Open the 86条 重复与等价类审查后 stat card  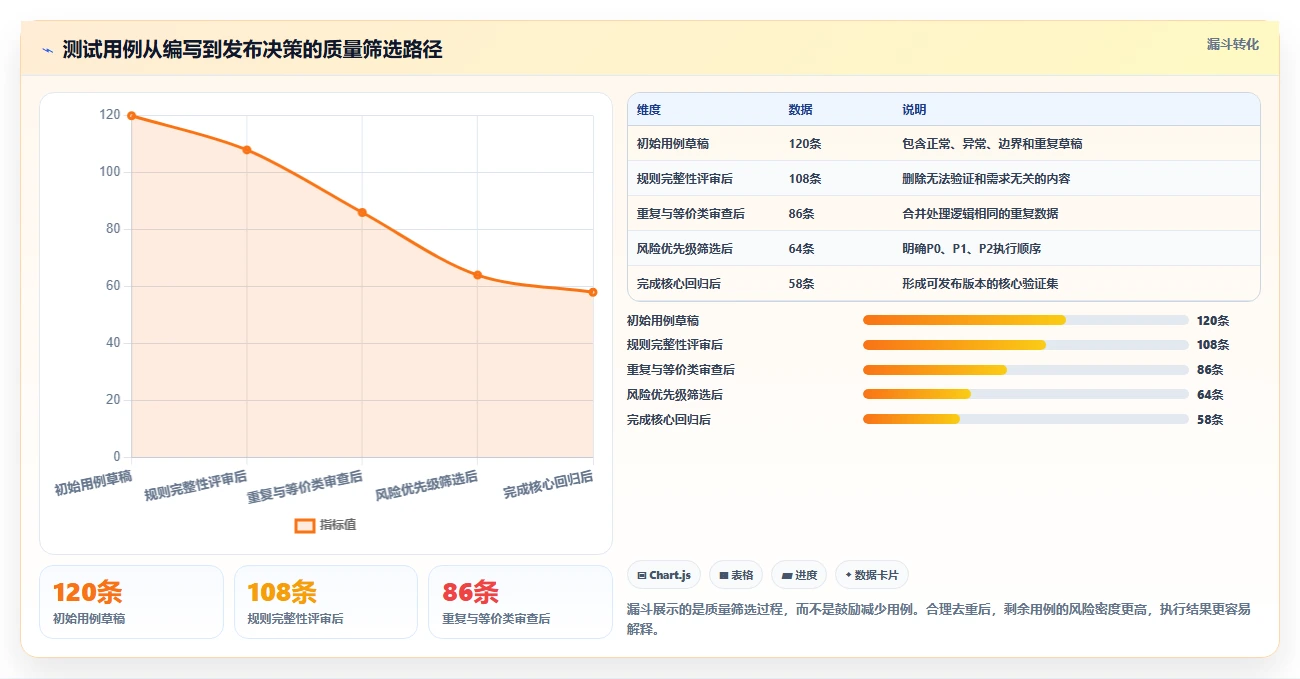tap(520, 602)
